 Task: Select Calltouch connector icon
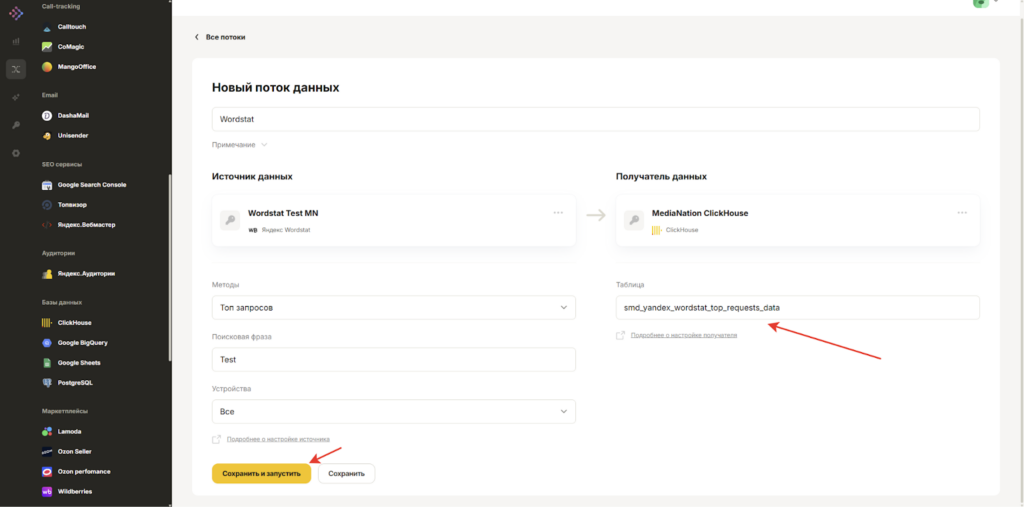(47, 27)
